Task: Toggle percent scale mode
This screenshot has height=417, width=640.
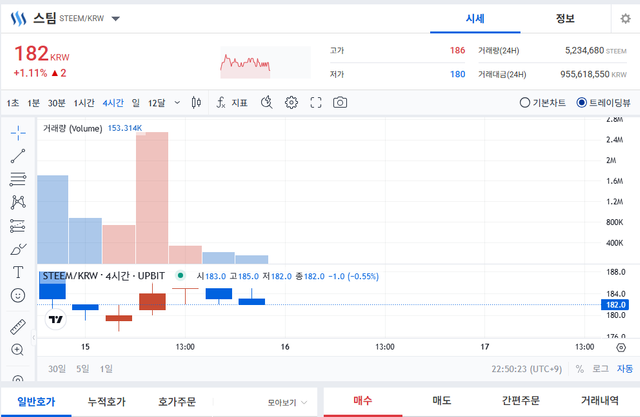Action: coord(579,369)
